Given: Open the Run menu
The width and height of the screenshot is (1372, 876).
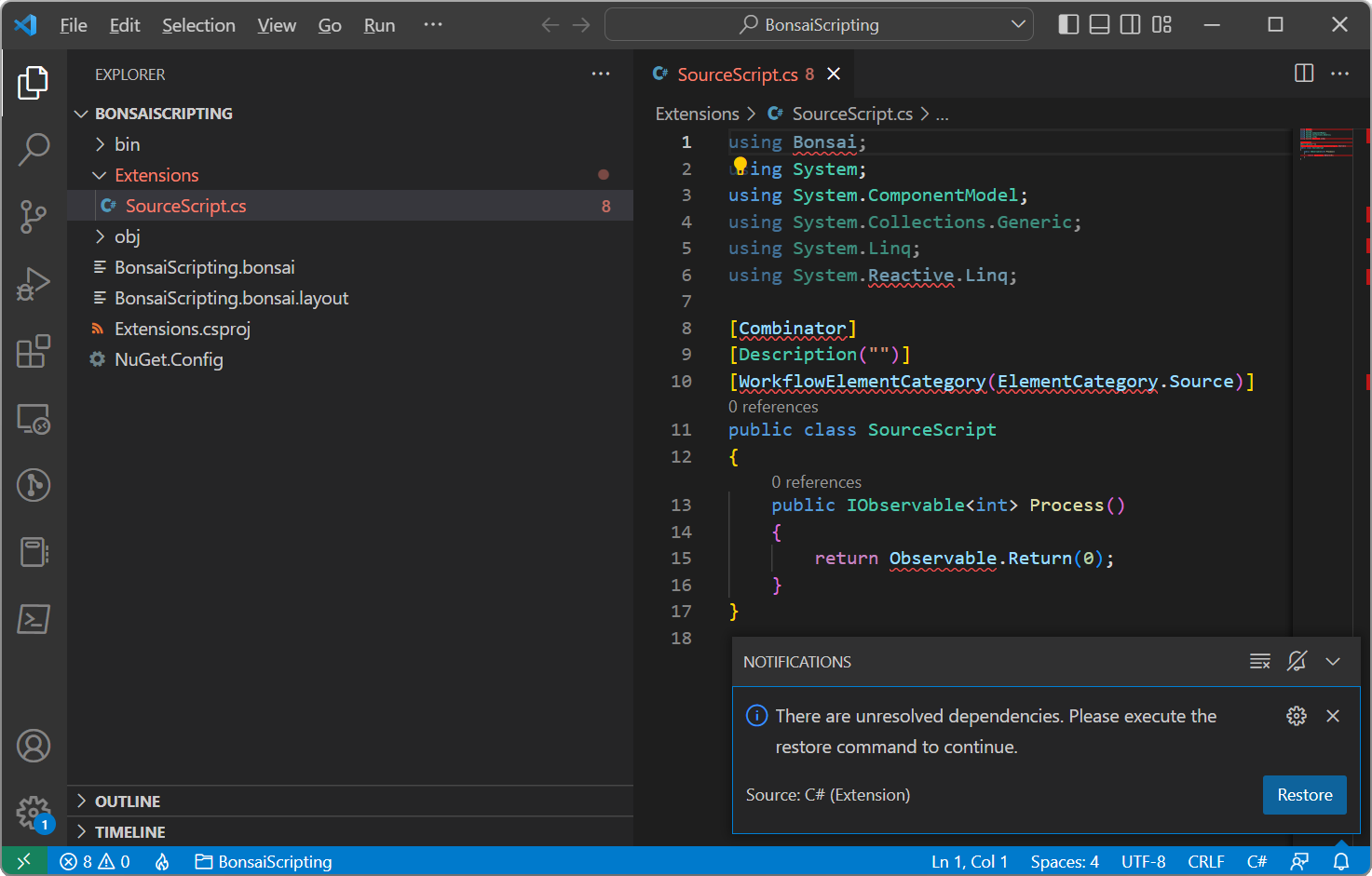Looking at the screenshot, I should click(379, 25).
